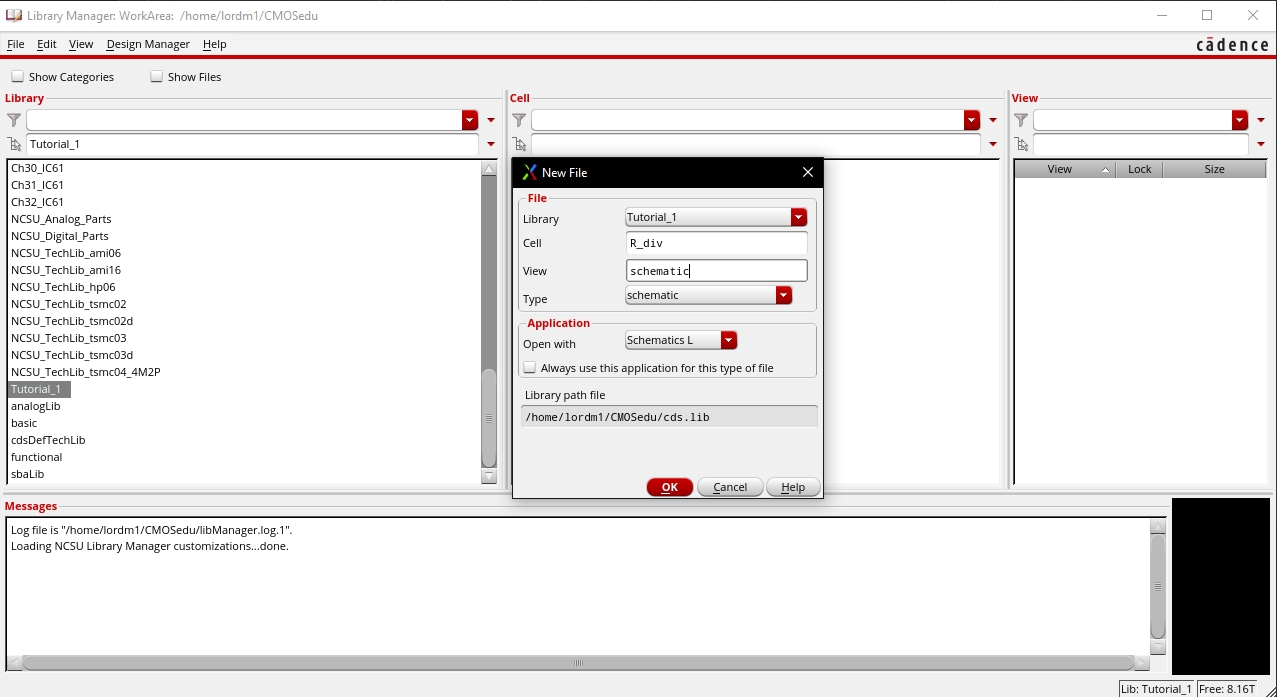Click the Library filter text field
The image size is (1277, 697).
[244, 120]
